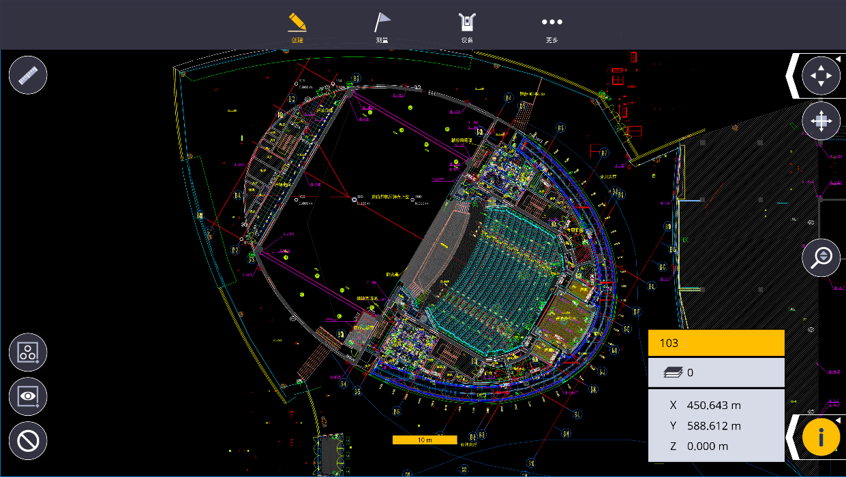Select the ruler measuring tool icon
The height and width of the screenshot is (477, 846).
28,75
